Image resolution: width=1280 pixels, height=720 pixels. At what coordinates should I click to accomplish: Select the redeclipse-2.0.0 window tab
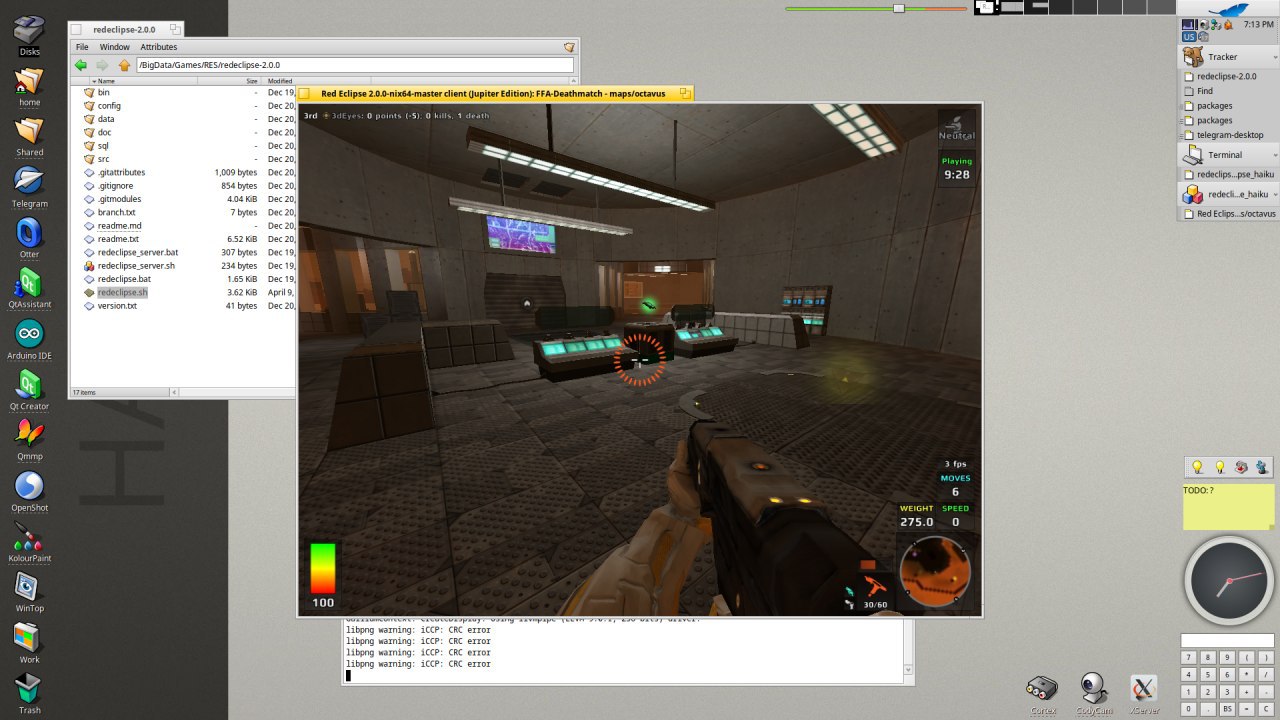tap(125, 30)
